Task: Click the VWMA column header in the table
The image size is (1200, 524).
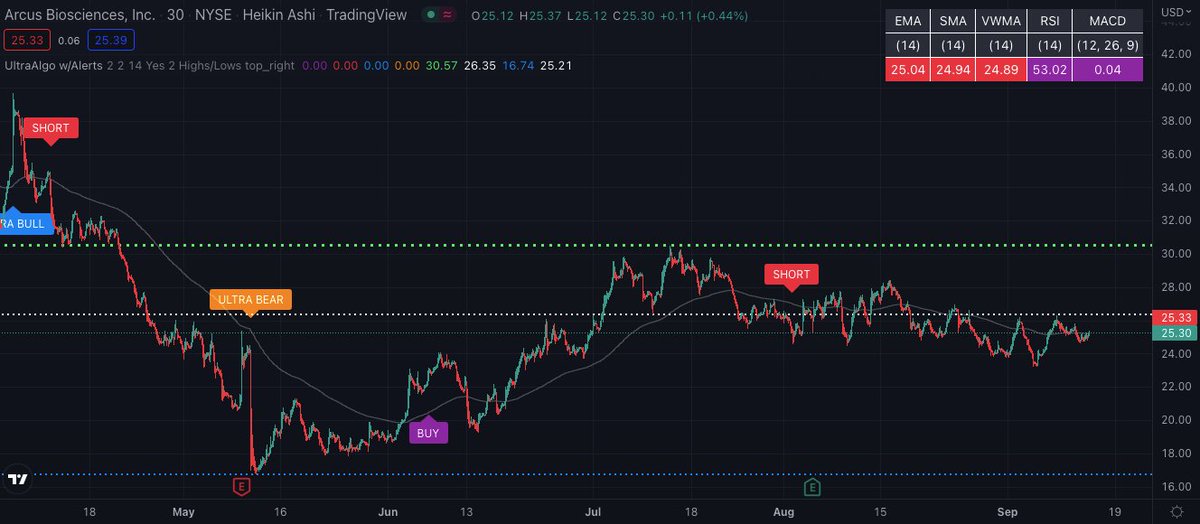Action: coord(1002,22)
